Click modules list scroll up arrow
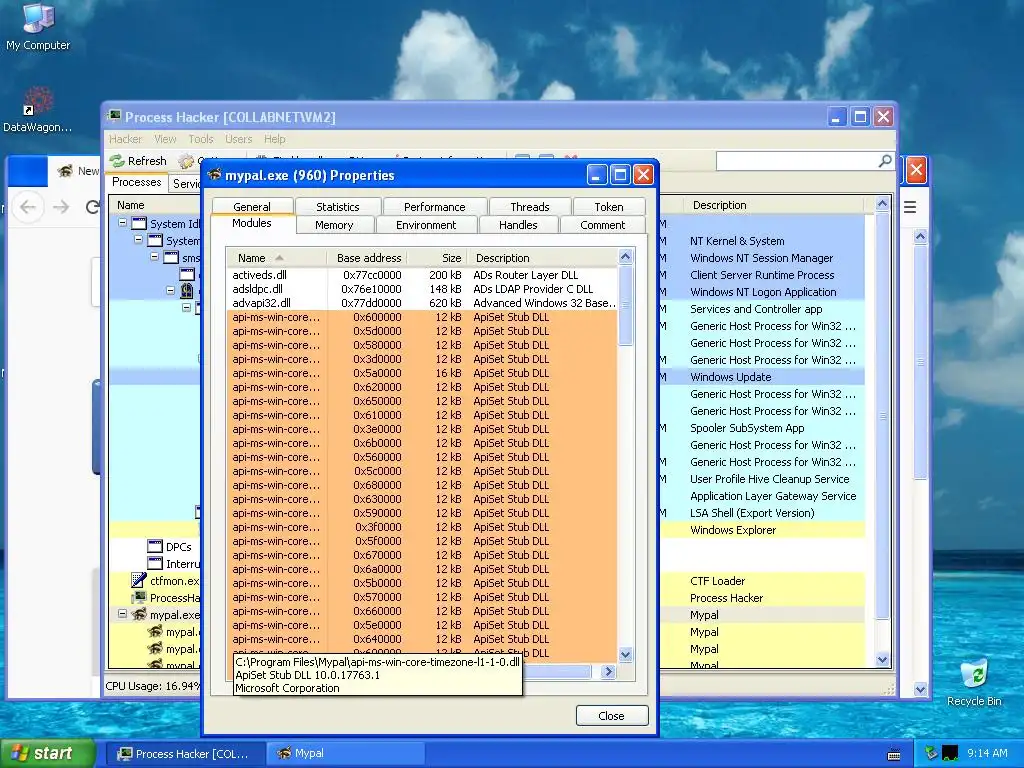 tap(626, 257)
